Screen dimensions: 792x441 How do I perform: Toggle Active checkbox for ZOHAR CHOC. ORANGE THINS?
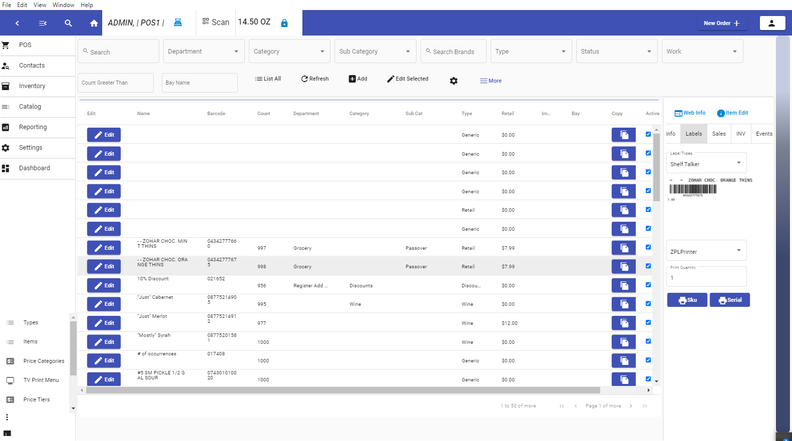tap(648, 266)
